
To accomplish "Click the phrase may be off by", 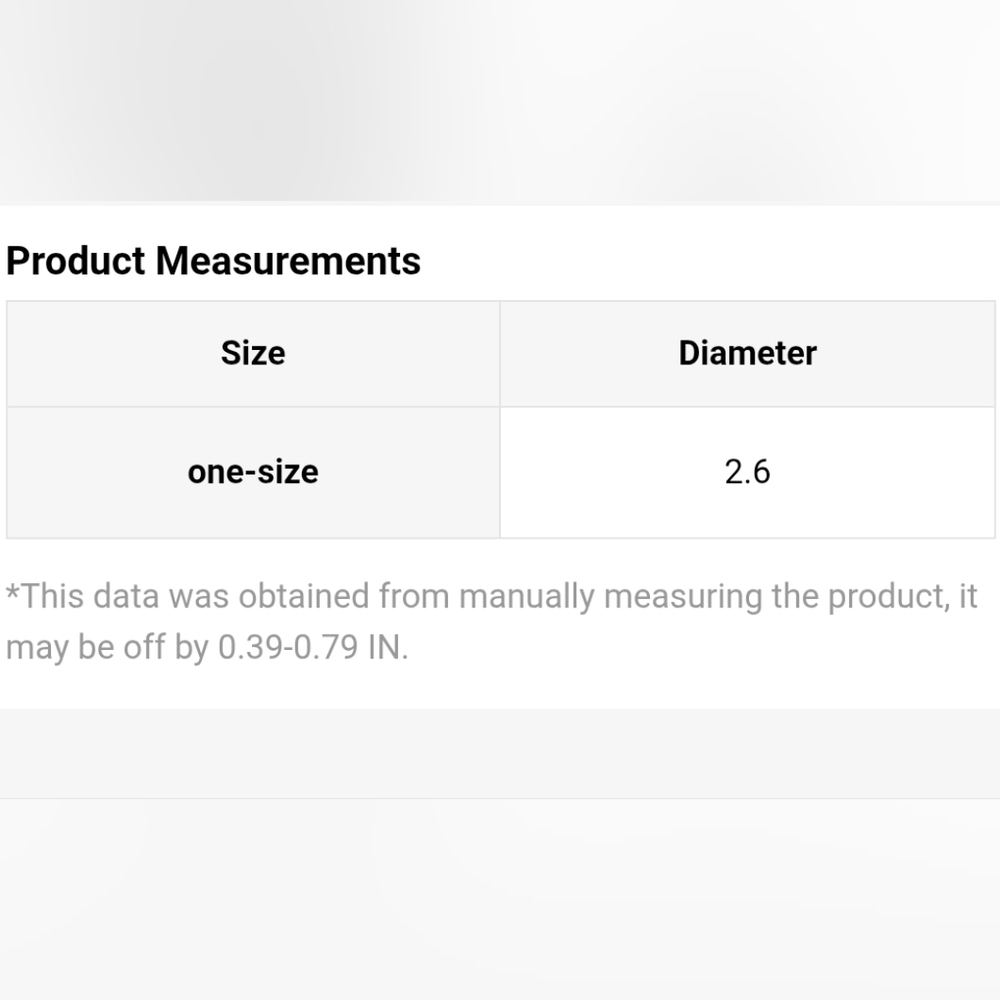I will 107,649.
